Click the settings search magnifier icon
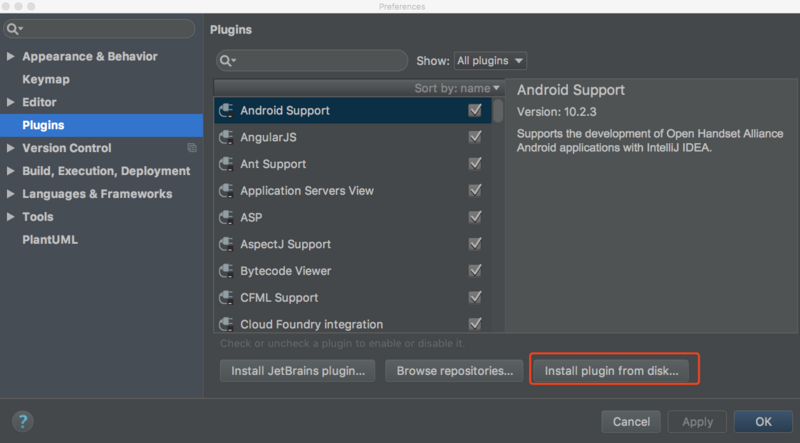The width and height of the screenshot is (800, 443). [x=14, y=29]
